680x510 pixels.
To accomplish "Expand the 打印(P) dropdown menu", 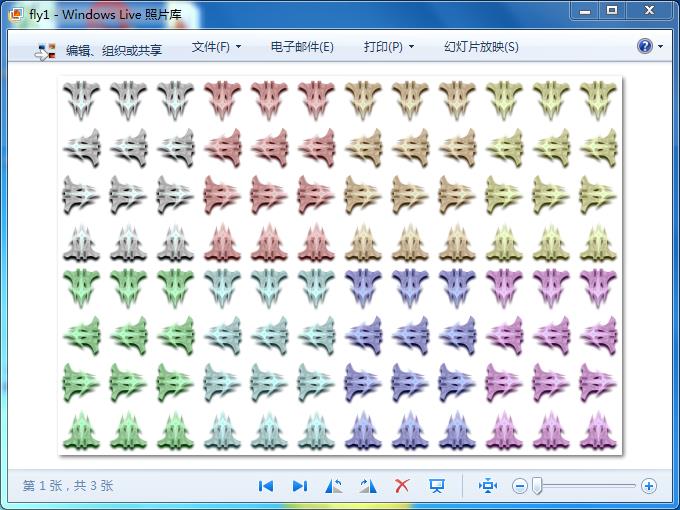I will (388, 47).
